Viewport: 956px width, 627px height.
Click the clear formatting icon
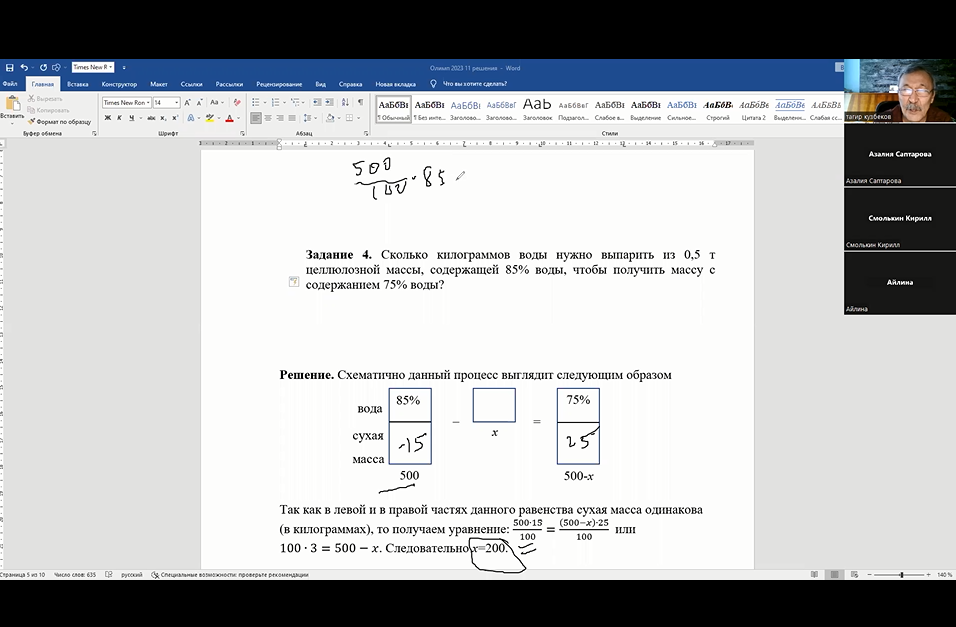click(x=236, y=102)
